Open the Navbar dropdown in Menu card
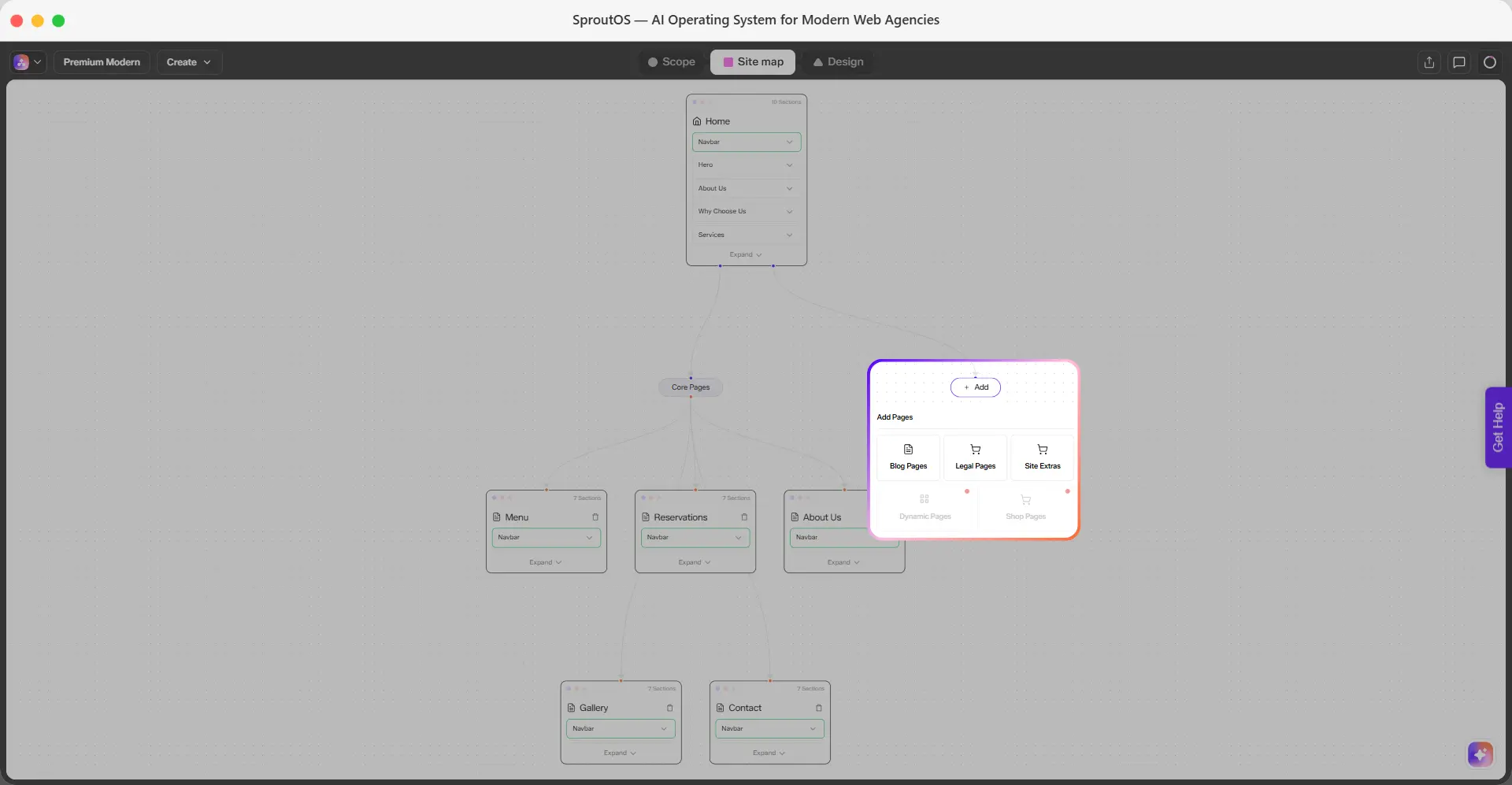This screenshot has height=785, width=1512. point(547,538)
